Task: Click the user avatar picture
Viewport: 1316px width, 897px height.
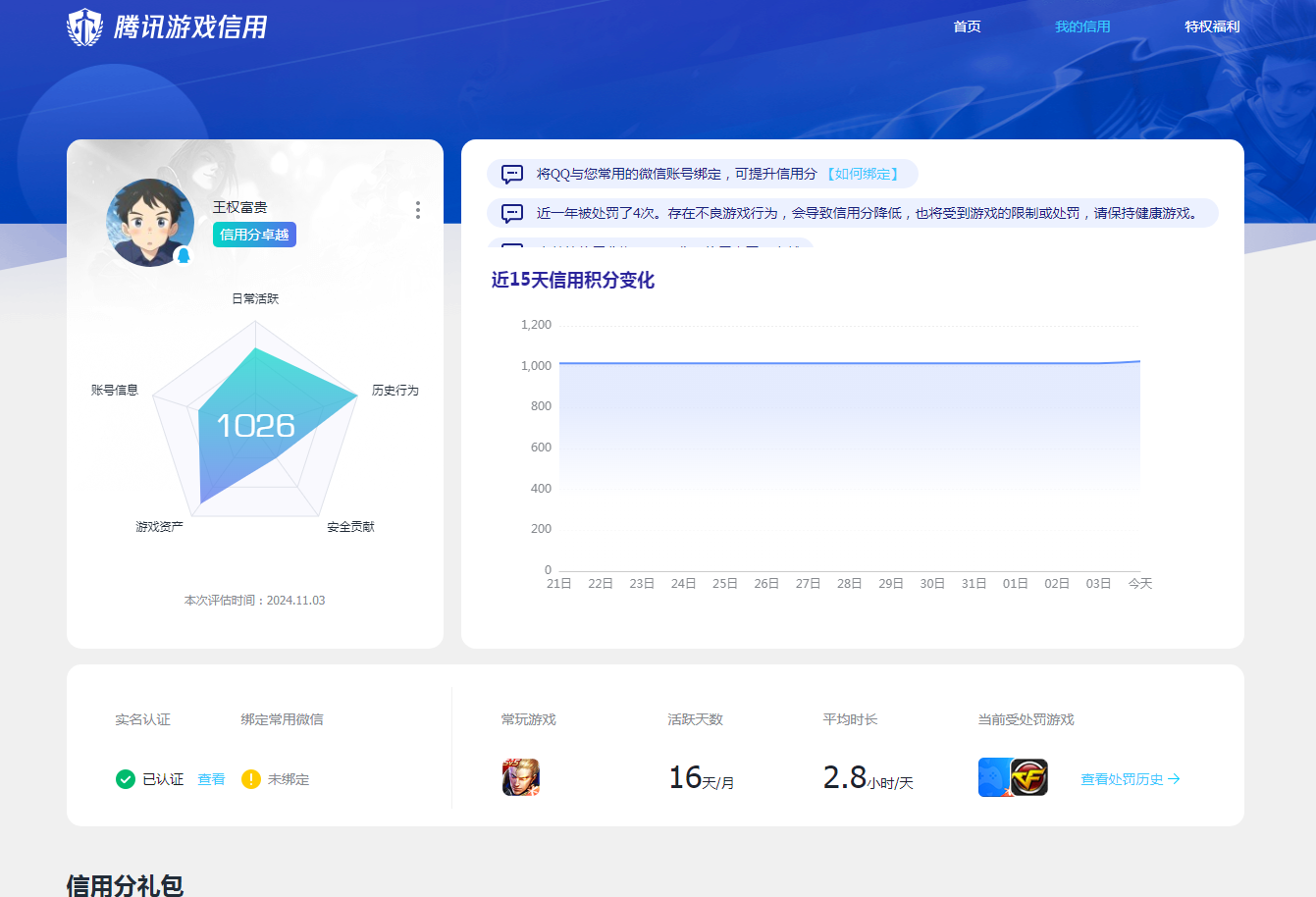Action: tap(150, 223)
